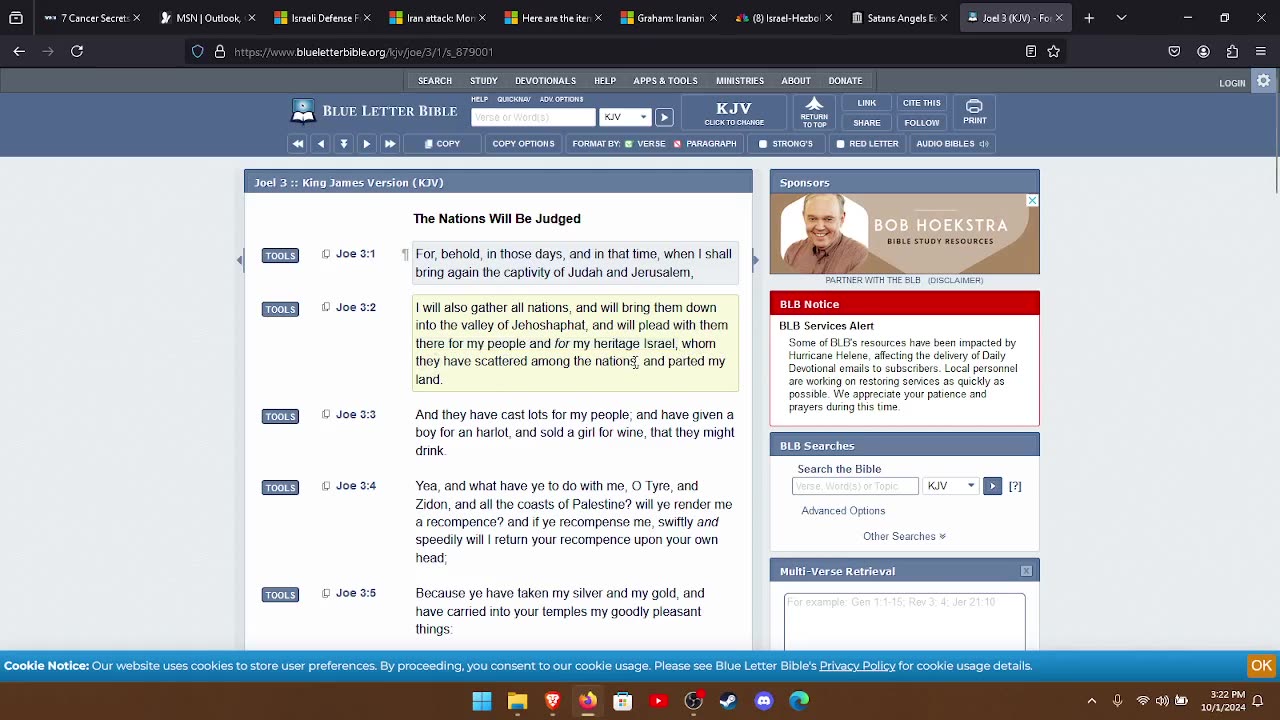Click the BLB Searches verse input field
Viewport: 1280px width, 720px height.
click(x=855, y=486)
